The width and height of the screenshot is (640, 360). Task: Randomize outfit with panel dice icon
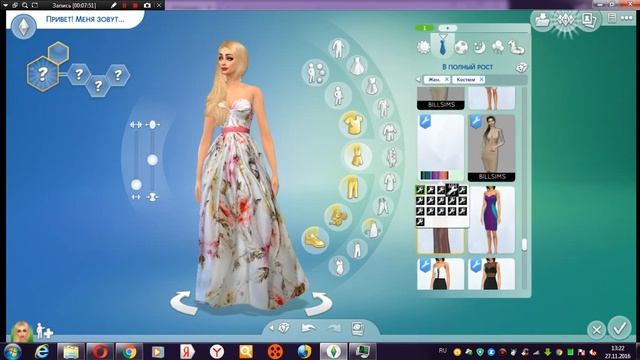[522, 67]
